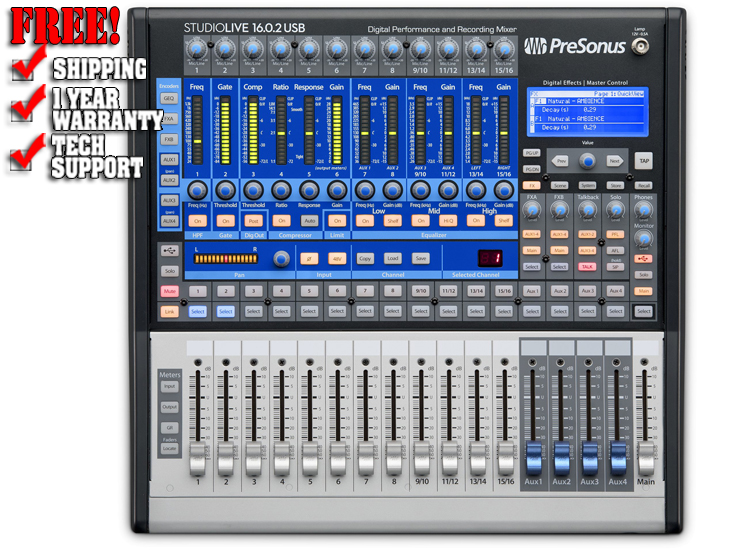The image size is (750, 550).
Task: Click the Meters Input button
Action: pos(169,386)
